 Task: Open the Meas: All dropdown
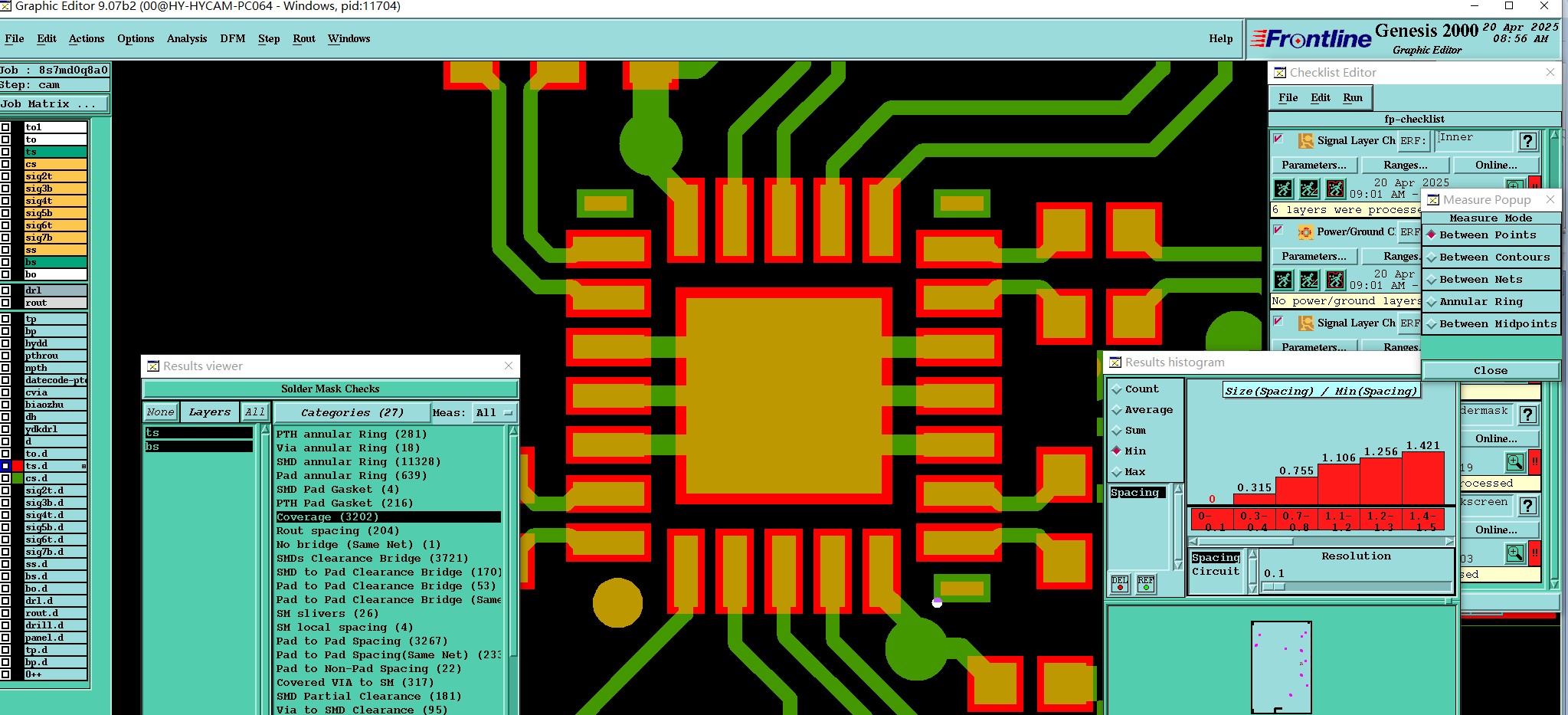tap(494, 413)
